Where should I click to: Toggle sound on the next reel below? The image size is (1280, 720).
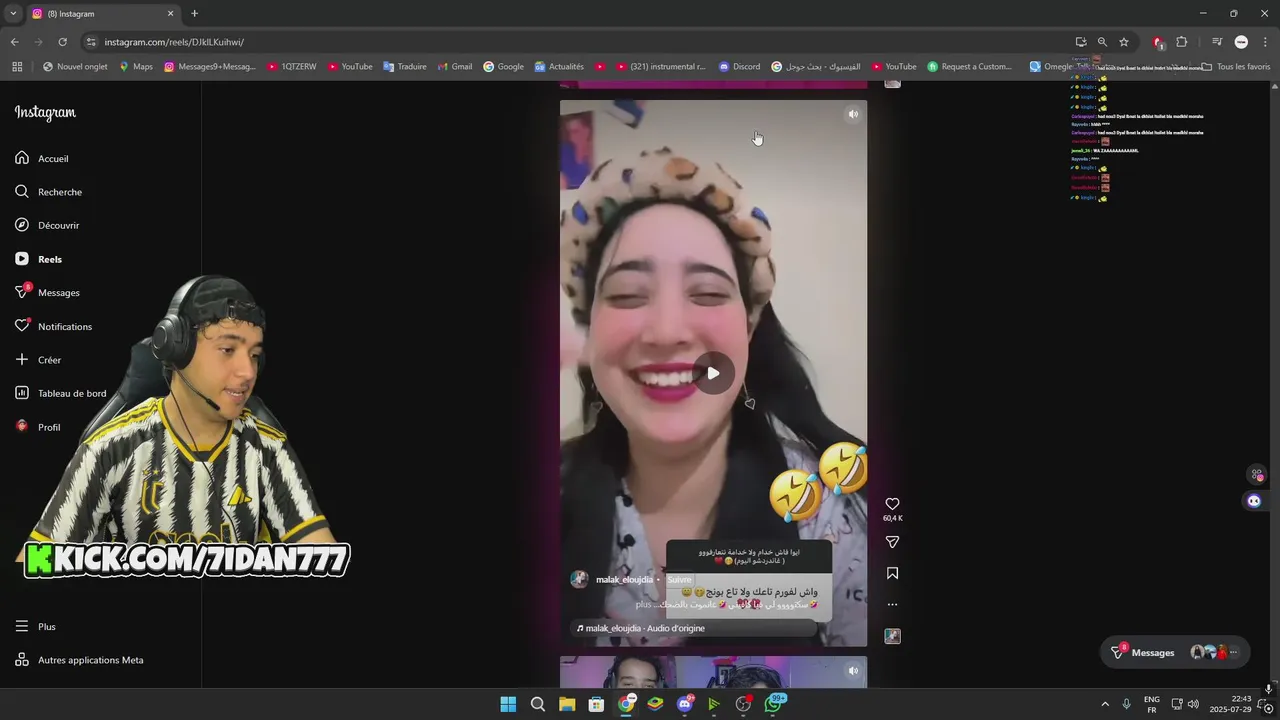[853, 671]
